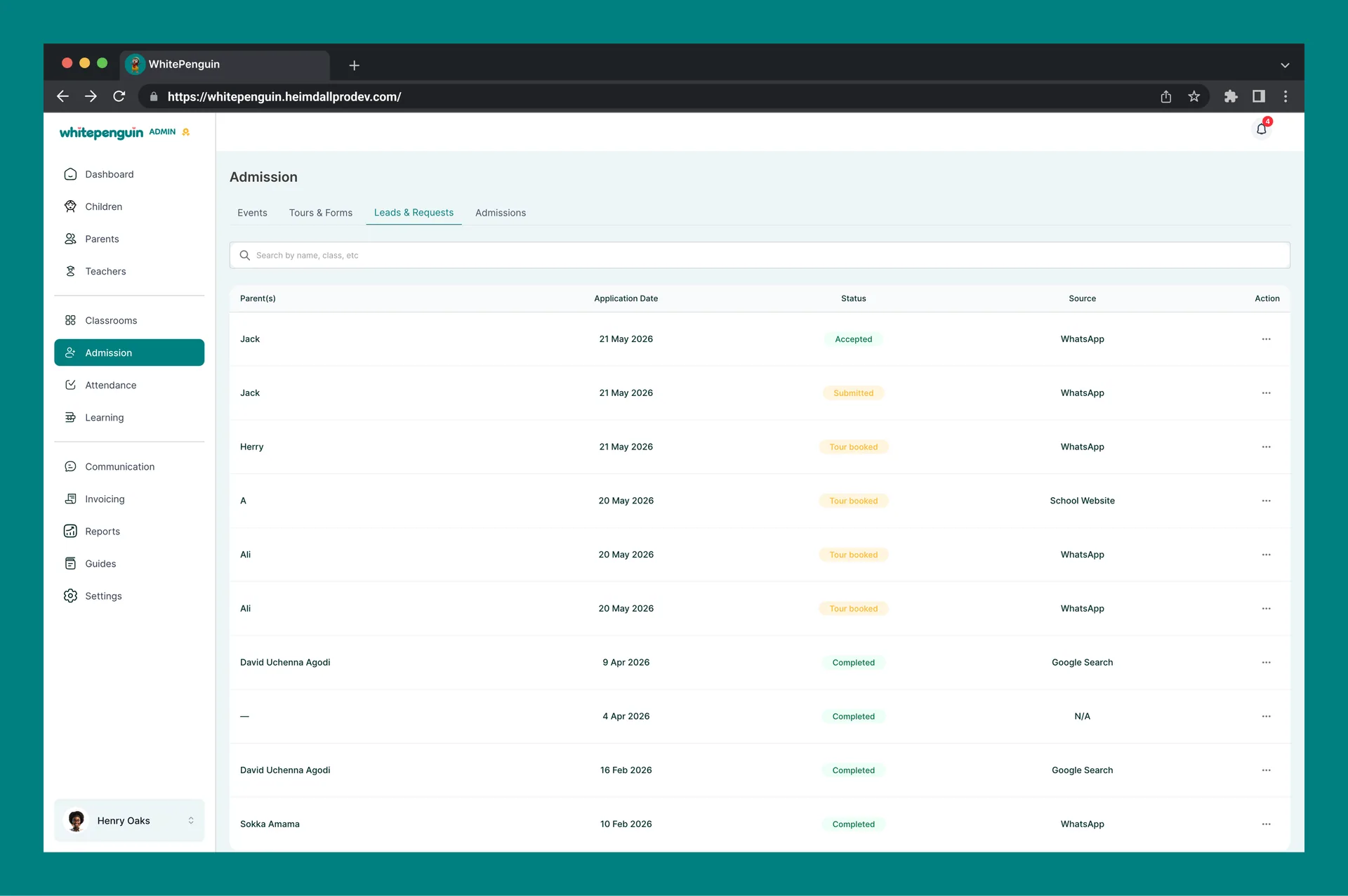Viewport: 1348px width, 896px height.
Task: Open action menu for Jack Accepted row
Action: 1266,339
